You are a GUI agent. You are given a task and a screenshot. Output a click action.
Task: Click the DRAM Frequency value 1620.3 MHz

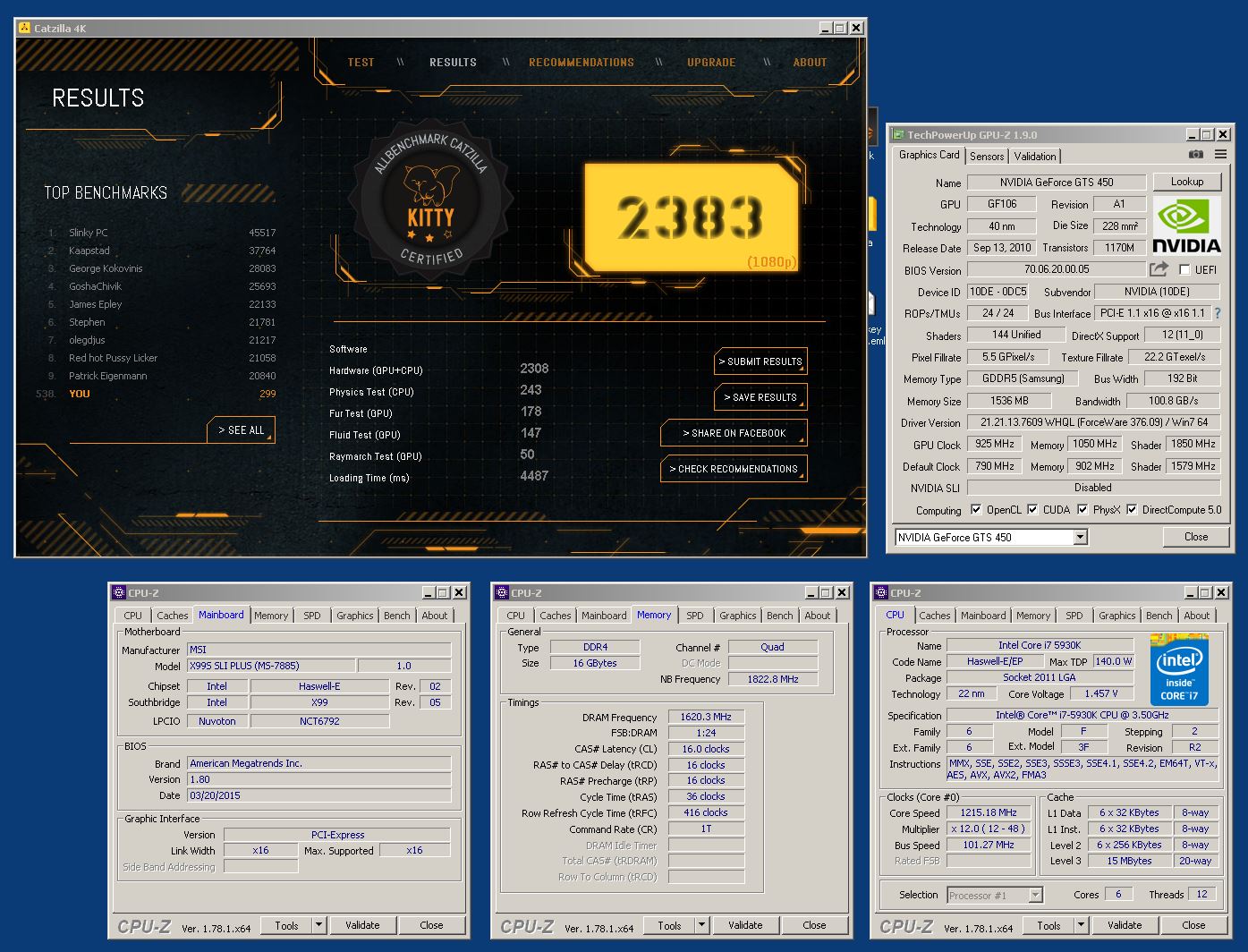[x=706, y=717]
